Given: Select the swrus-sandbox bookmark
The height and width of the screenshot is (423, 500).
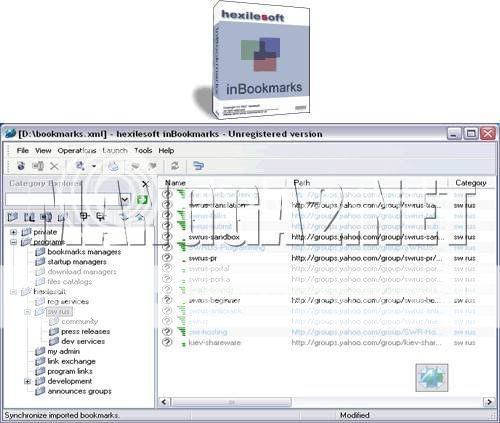Looking at the screenshot, I should (214, 237).
